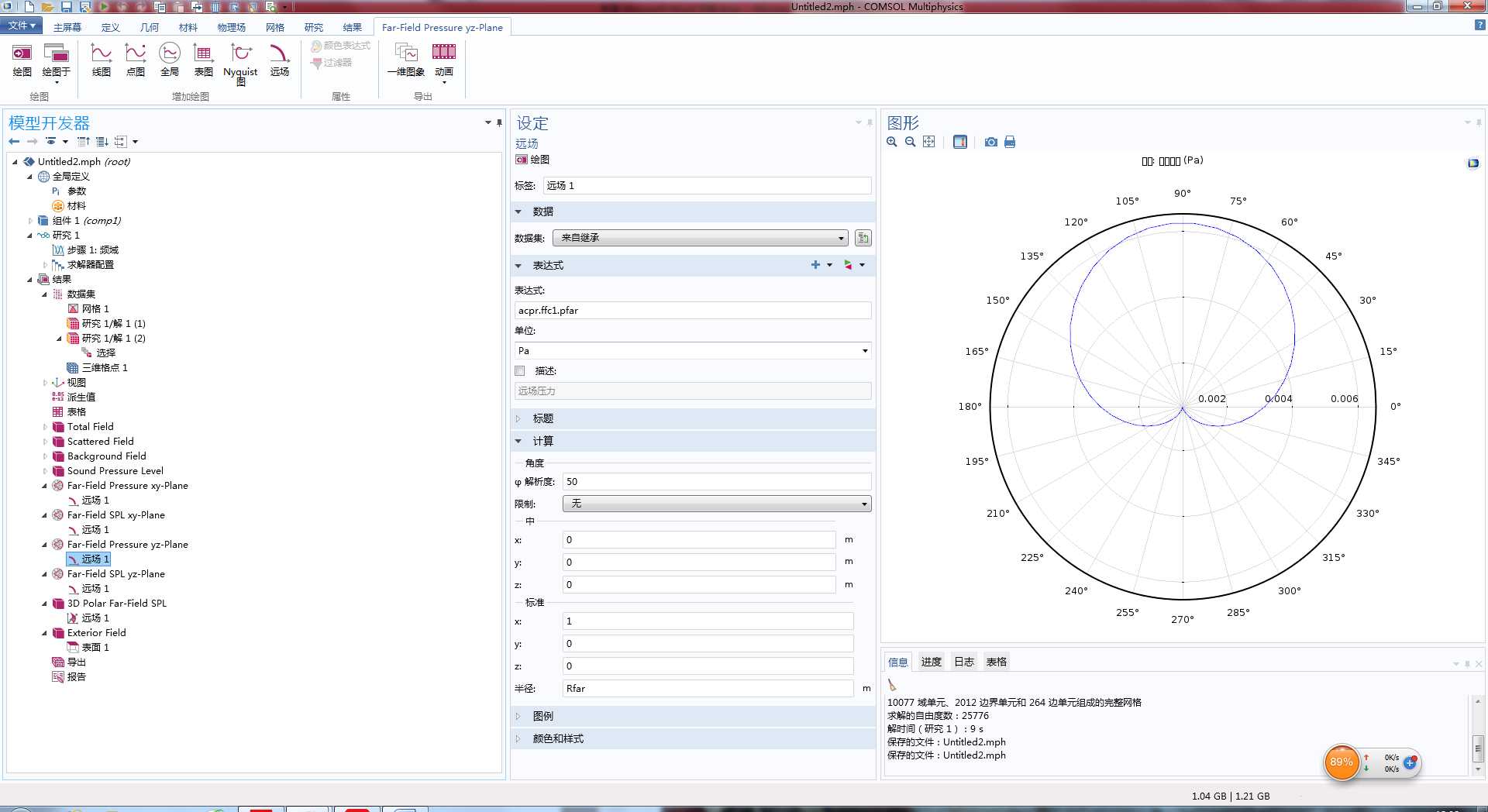Switch to the 主屏幕 ribbon tab

coord(67,27)
